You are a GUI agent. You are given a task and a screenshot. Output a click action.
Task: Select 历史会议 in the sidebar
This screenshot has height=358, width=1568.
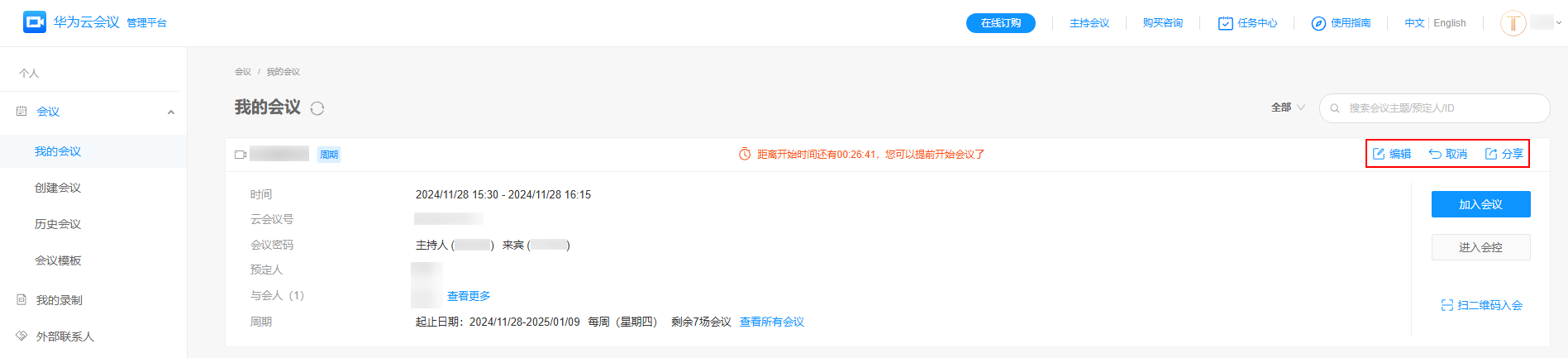coord(58,224)
